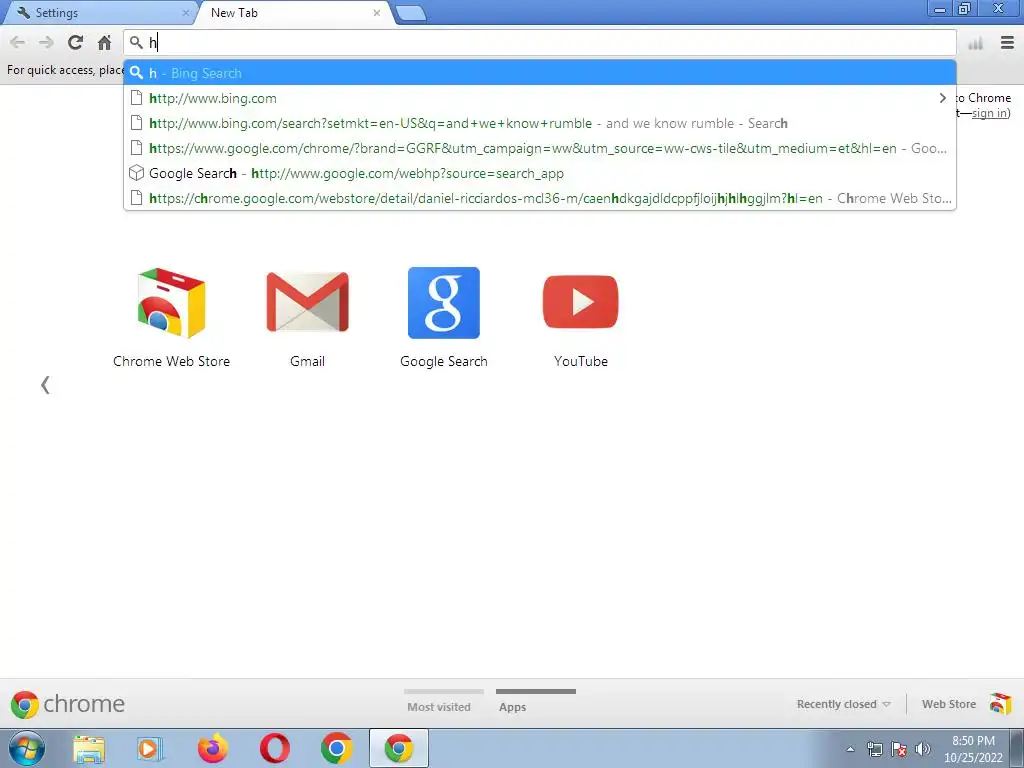This screenshot has width=1024, height=768.
Task: Go back with the back arrow
Action: (x=18, y=42)
